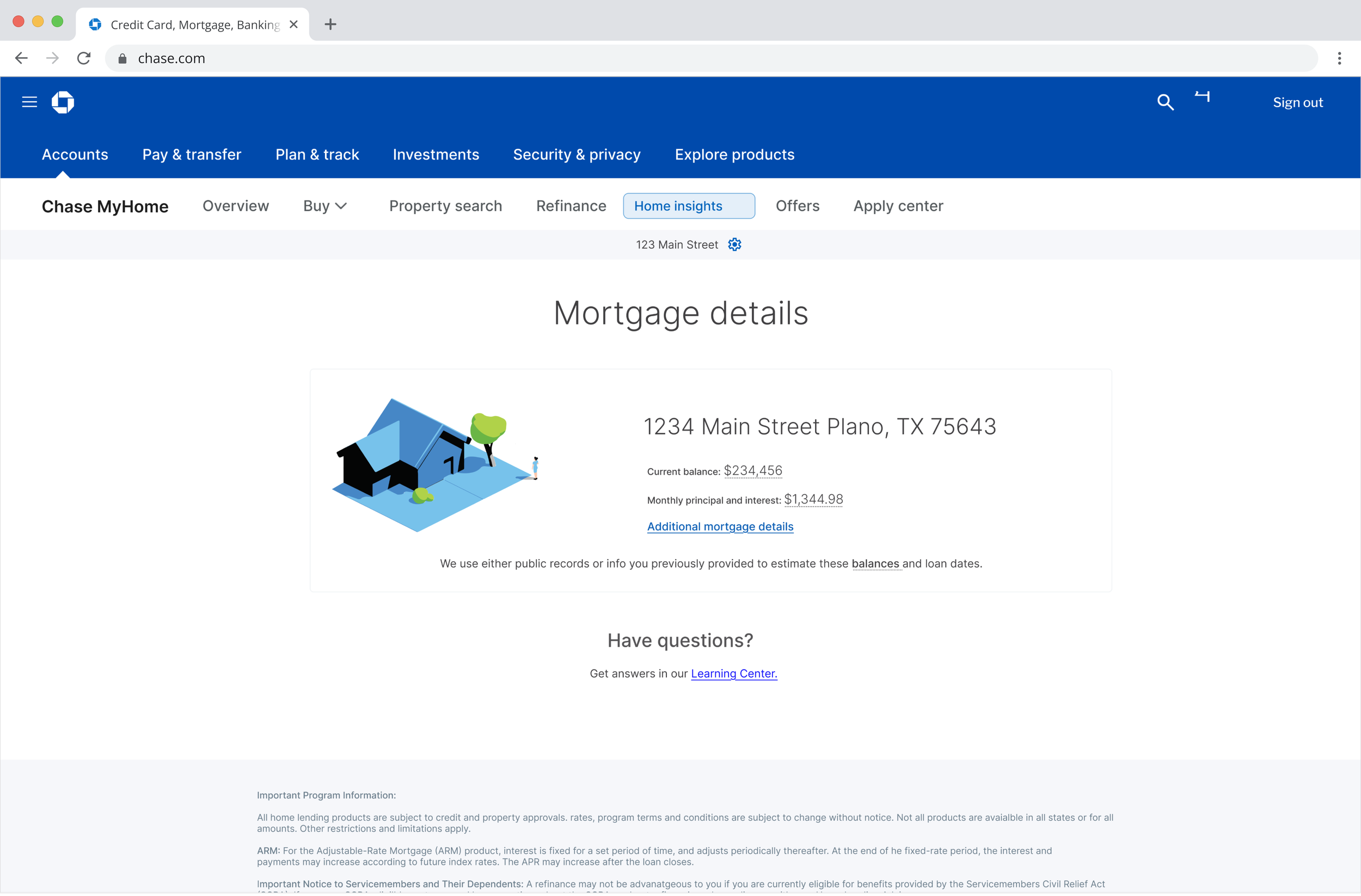Click the Have questions? heading
Viewport: 1361px width, 896px height.
[680, 640]
